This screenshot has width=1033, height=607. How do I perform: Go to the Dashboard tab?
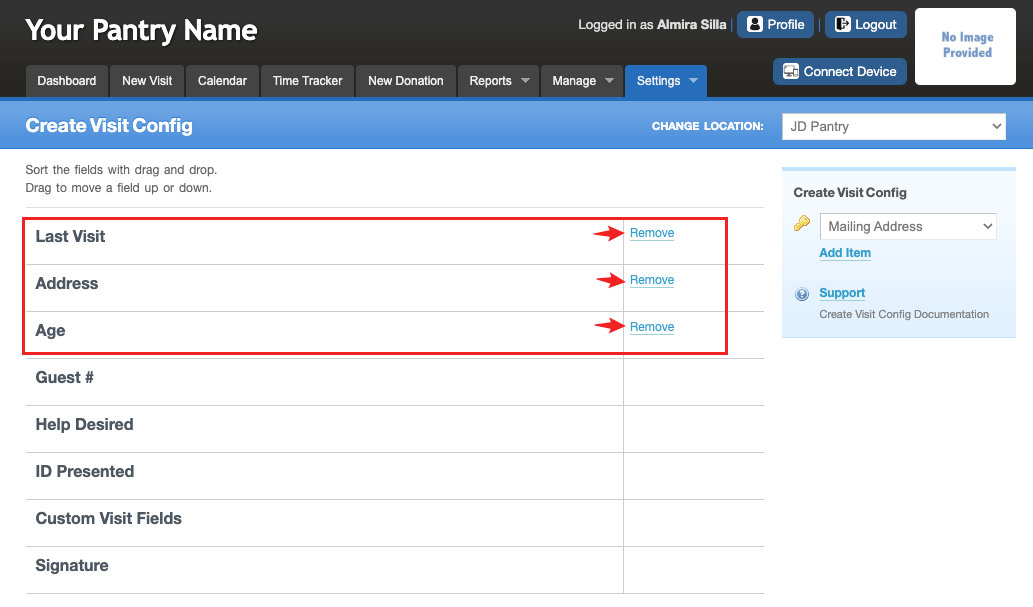pos(67,81)
